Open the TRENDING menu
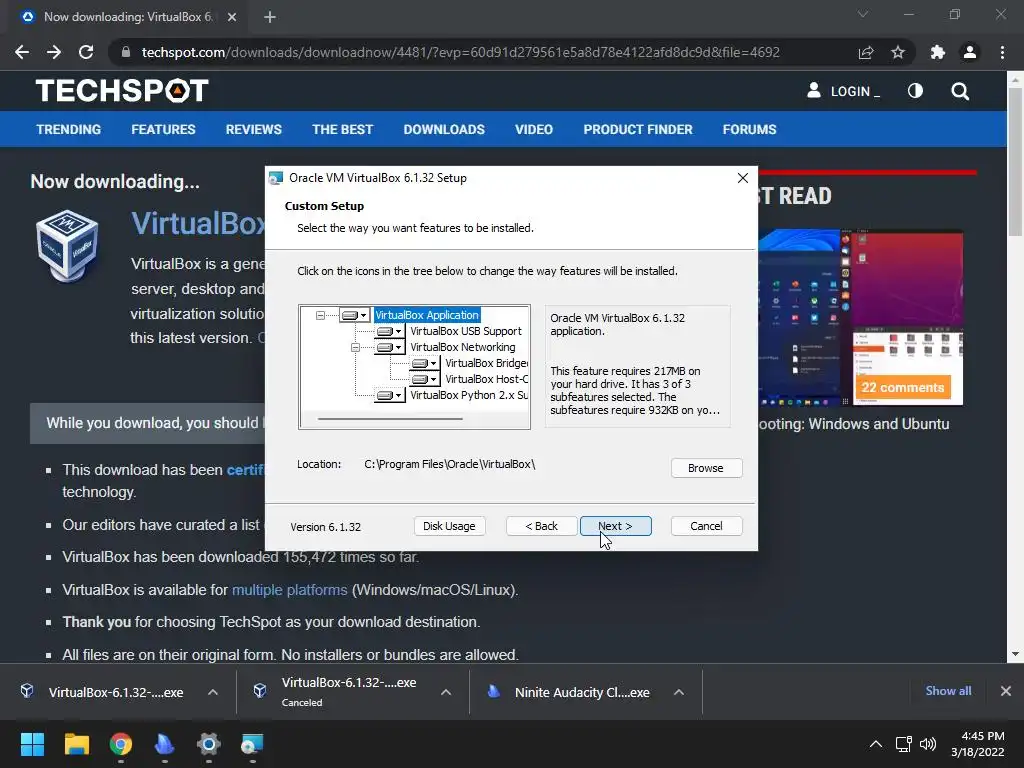The image size is (1024, 768). [x=69, y=129]
